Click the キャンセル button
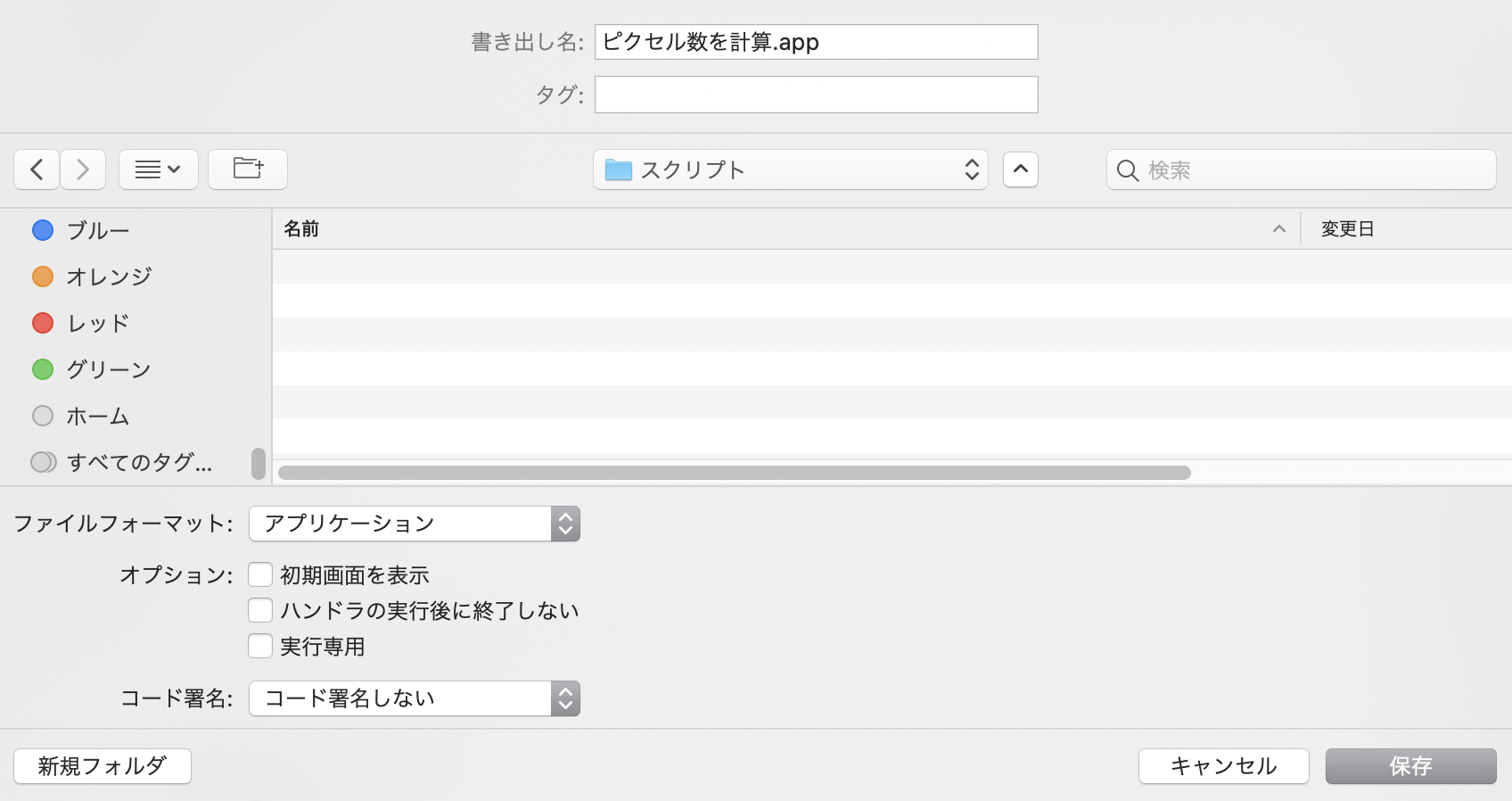 (1223, 766)
